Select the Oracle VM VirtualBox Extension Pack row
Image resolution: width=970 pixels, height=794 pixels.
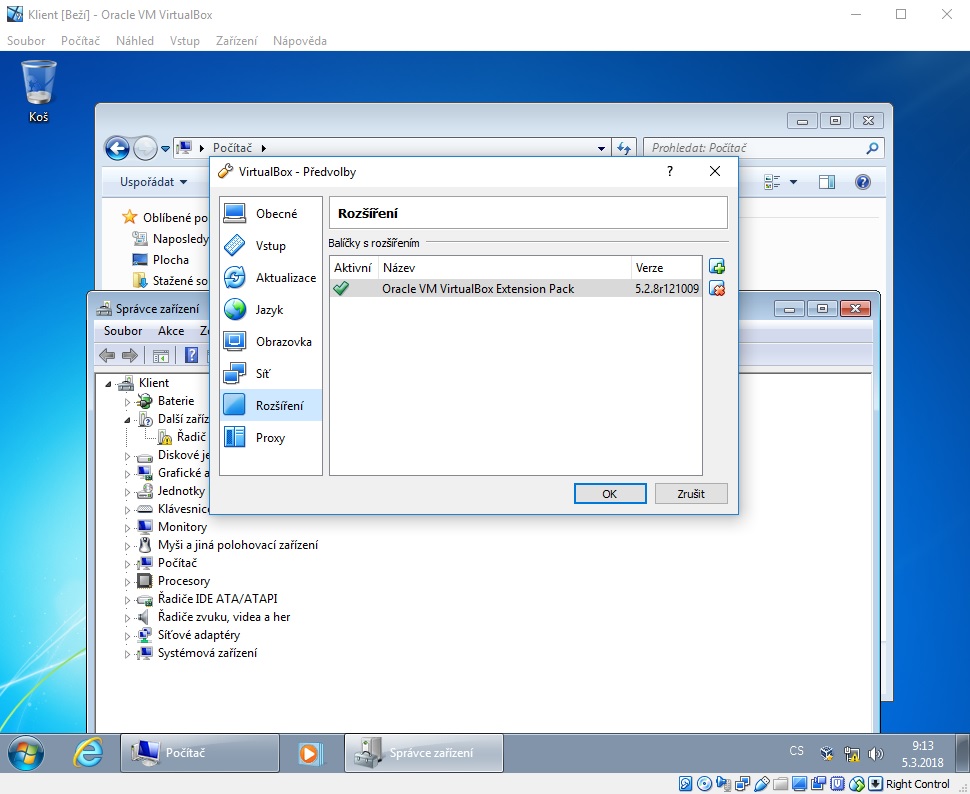click(478, 289)
